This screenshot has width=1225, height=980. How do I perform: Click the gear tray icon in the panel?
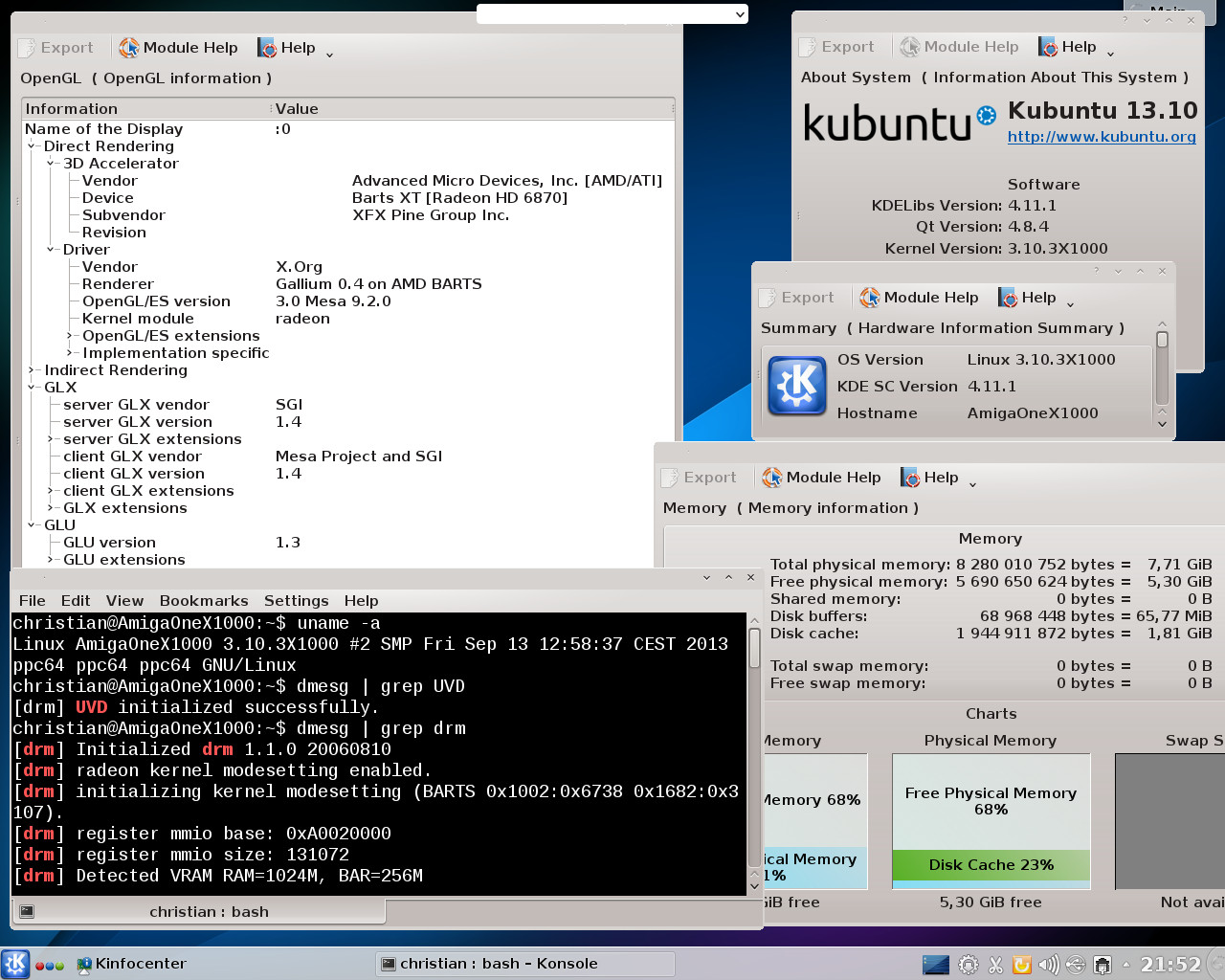click(x=969, y=965)
